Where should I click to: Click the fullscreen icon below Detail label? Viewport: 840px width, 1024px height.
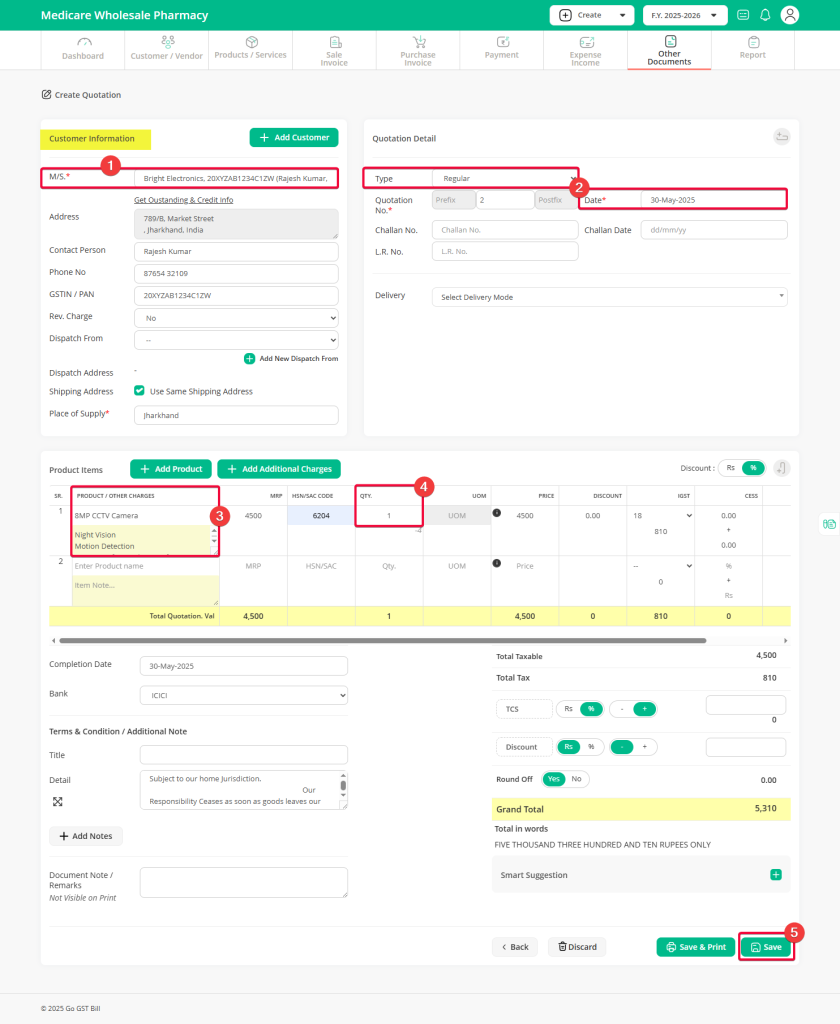tap(58, 801)
